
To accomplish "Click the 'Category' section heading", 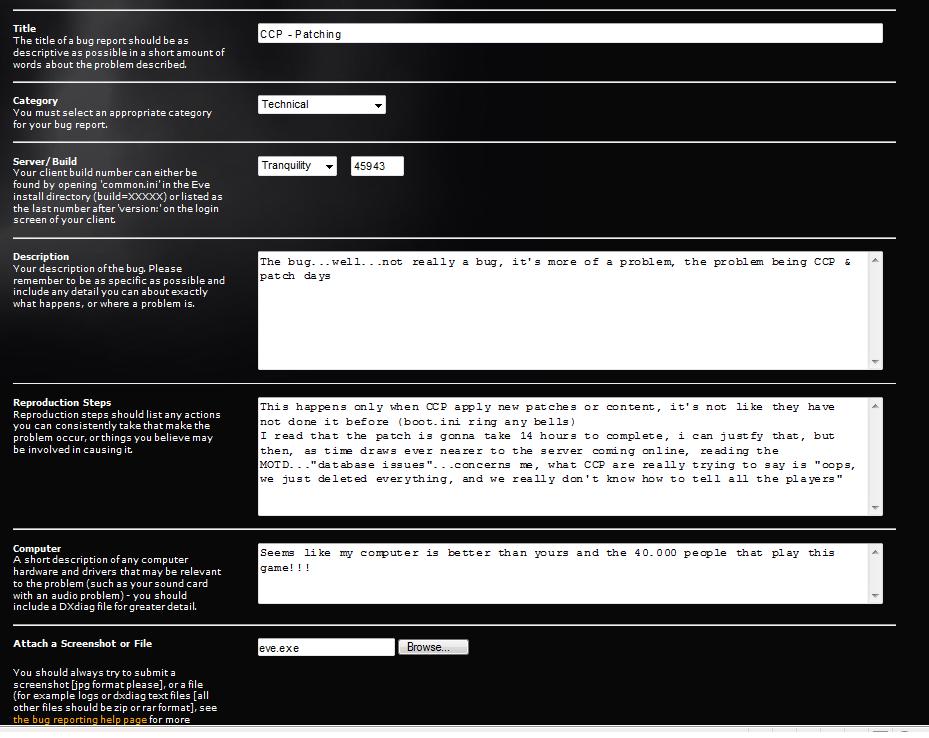I will pos(36,101).
